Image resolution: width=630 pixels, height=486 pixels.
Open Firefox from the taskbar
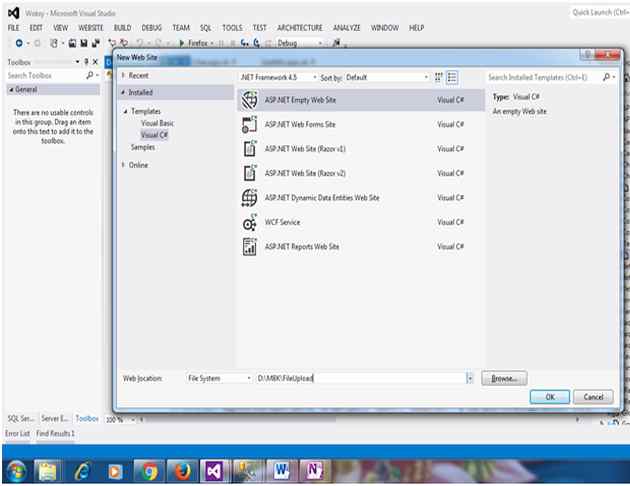click(x=182, y=471)
